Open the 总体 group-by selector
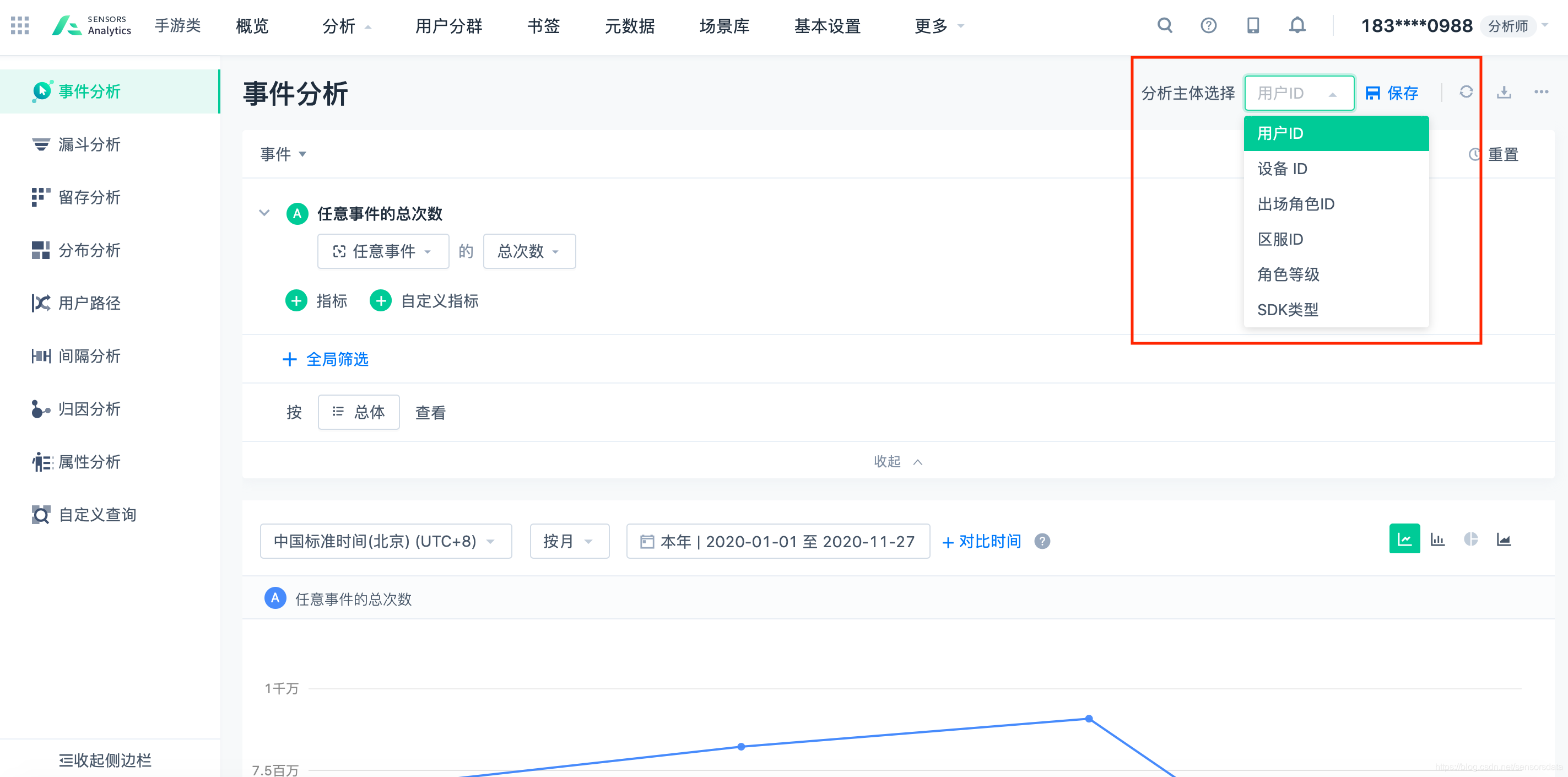1568x777 pixels. click(x=359, y=412)
